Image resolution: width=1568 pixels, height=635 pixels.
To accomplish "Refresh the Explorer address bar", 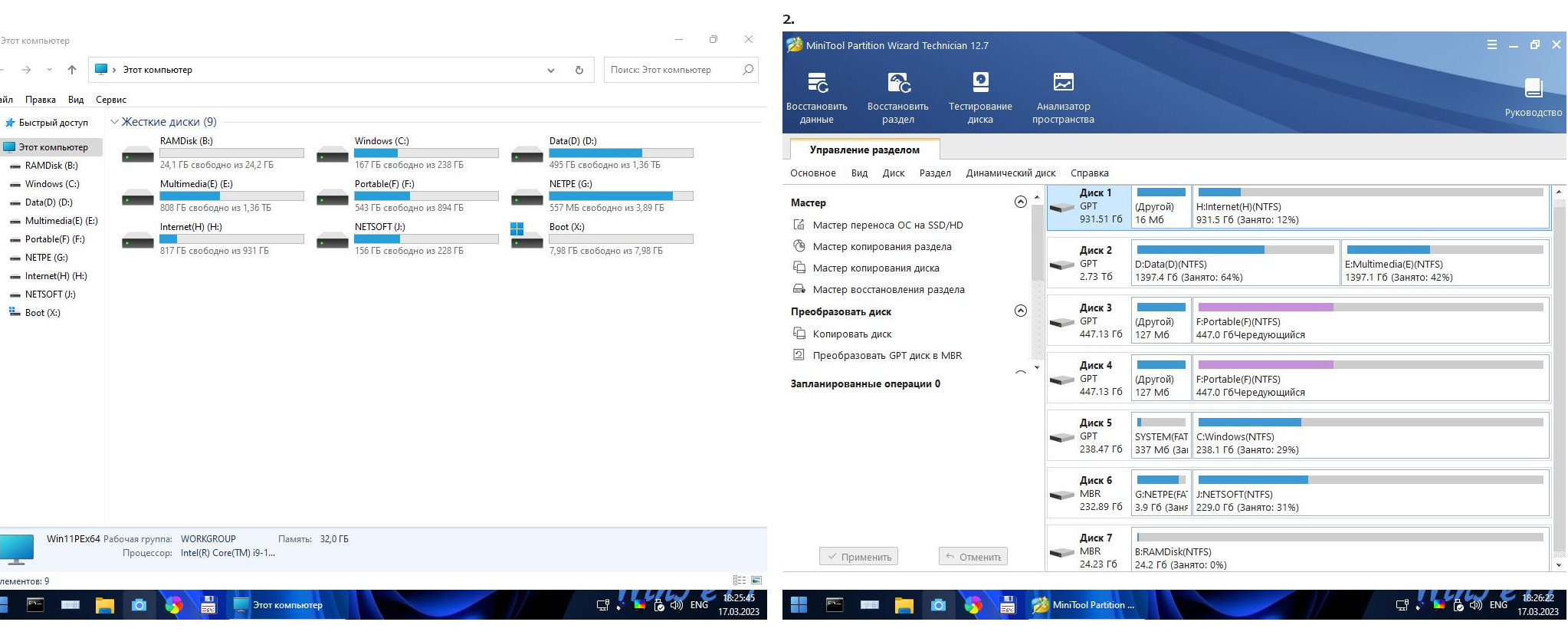I will [579, 70].
